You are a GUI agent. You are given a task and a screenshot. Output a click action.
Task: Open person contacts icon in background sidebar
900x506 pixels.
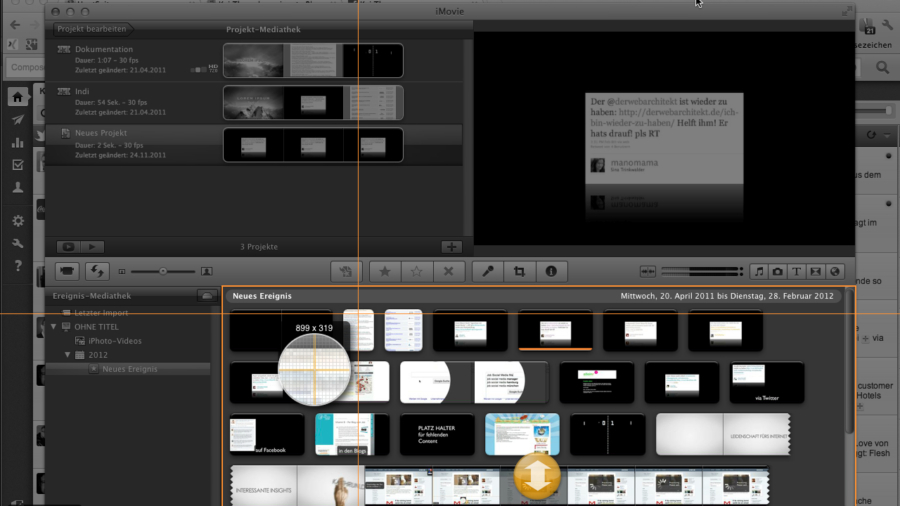click(x=18, y=187)
